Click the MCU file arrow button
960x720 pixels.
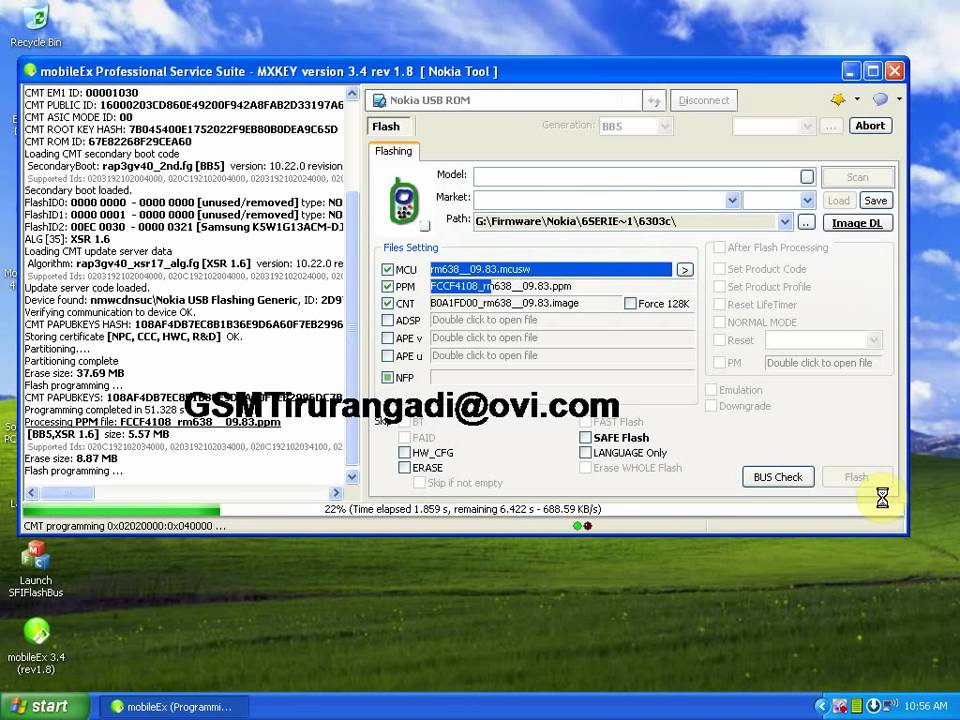(685, 269)
